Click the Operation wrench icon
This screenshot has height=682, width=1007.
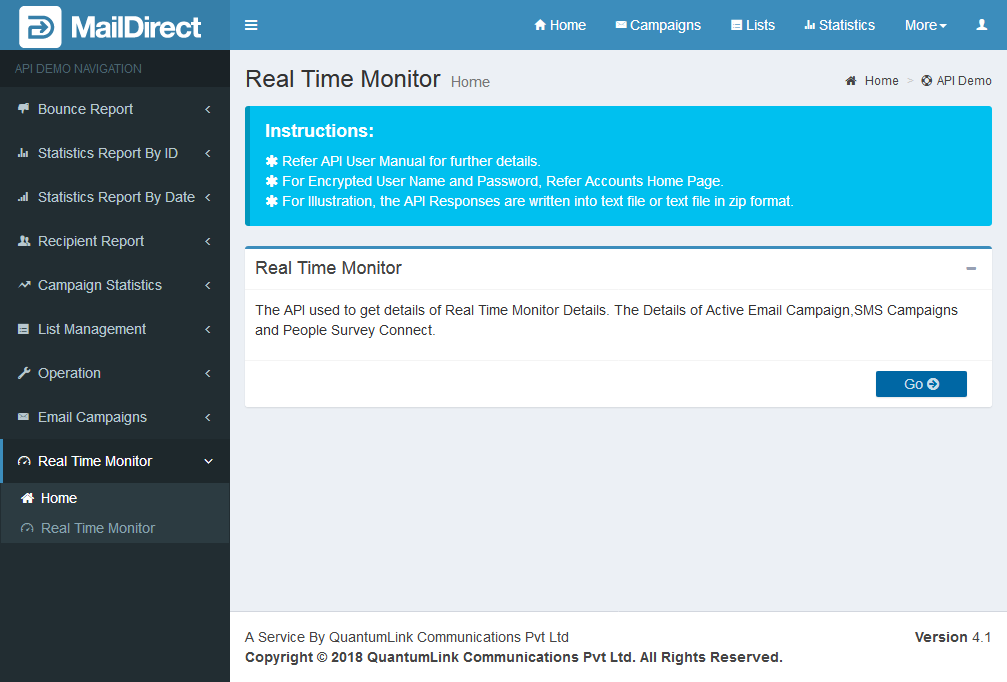[x=24, y=373]
